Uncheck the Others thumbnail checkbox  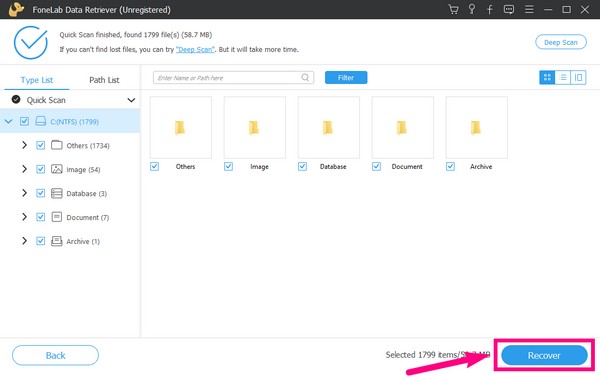tap(154, 166)
